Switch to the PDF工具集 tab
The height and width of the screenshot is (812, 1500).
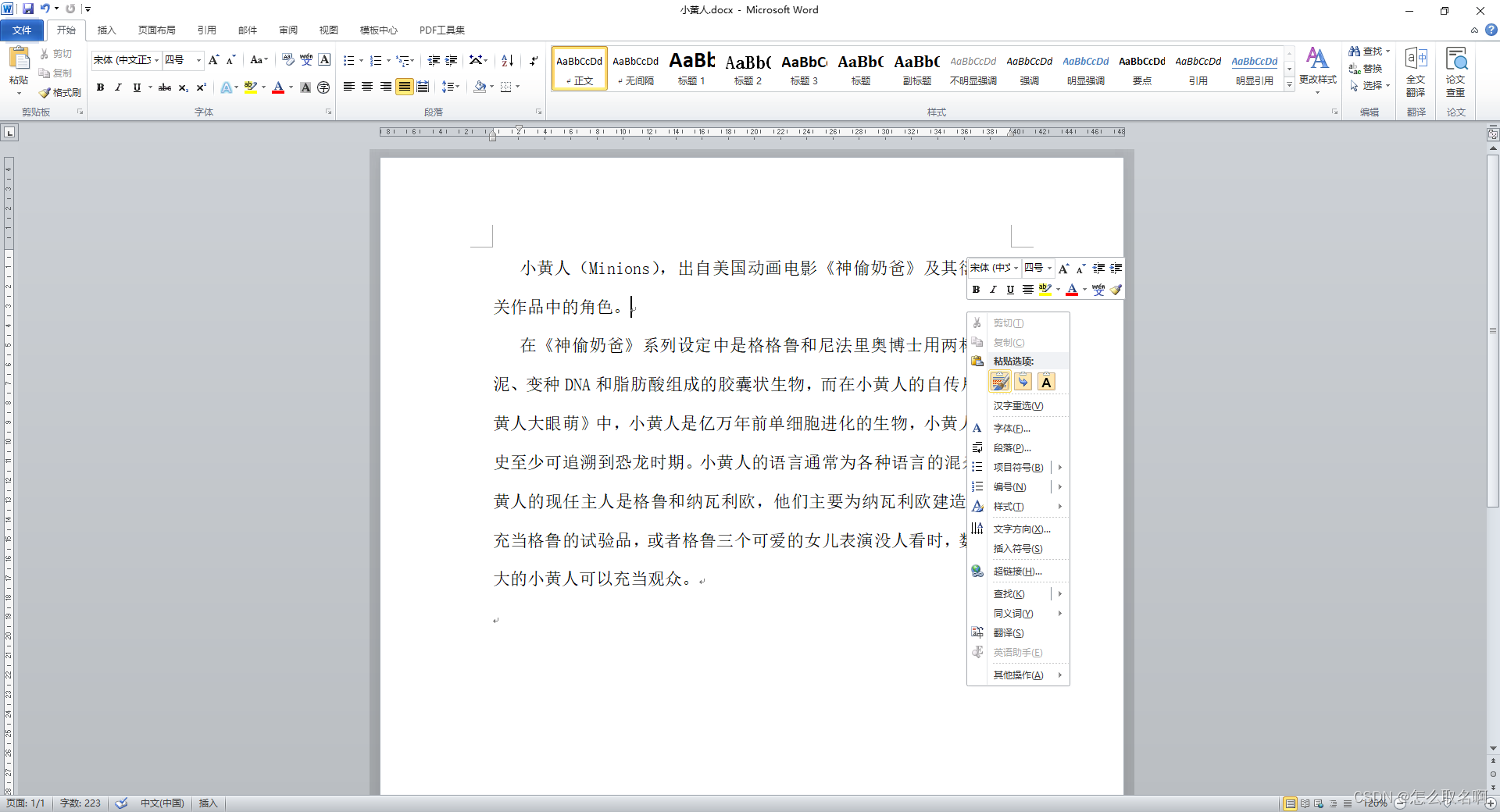pos(442,30)
